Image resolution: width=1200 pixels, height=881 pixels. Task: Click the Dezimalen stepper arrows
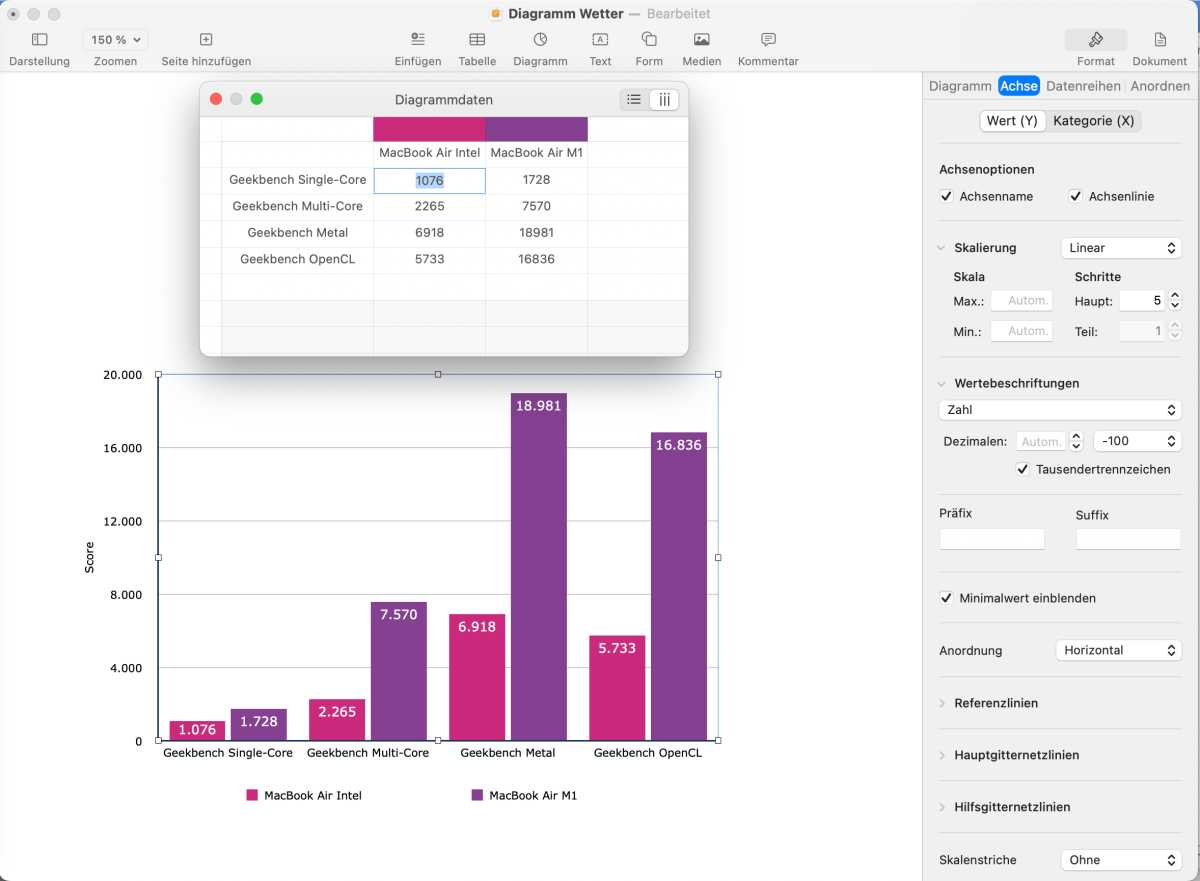click(x=1076, y=441)
